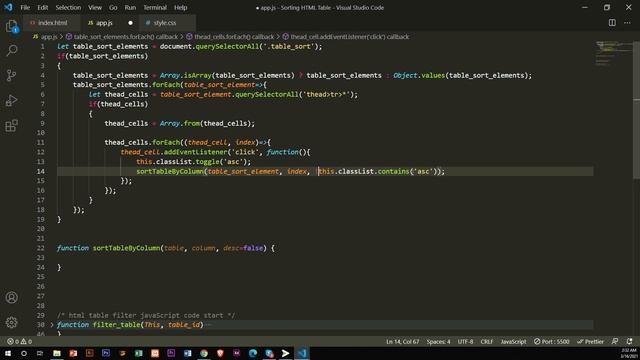Click Port : 5500 live server status

pyautogui.click(x=551, y=342)
